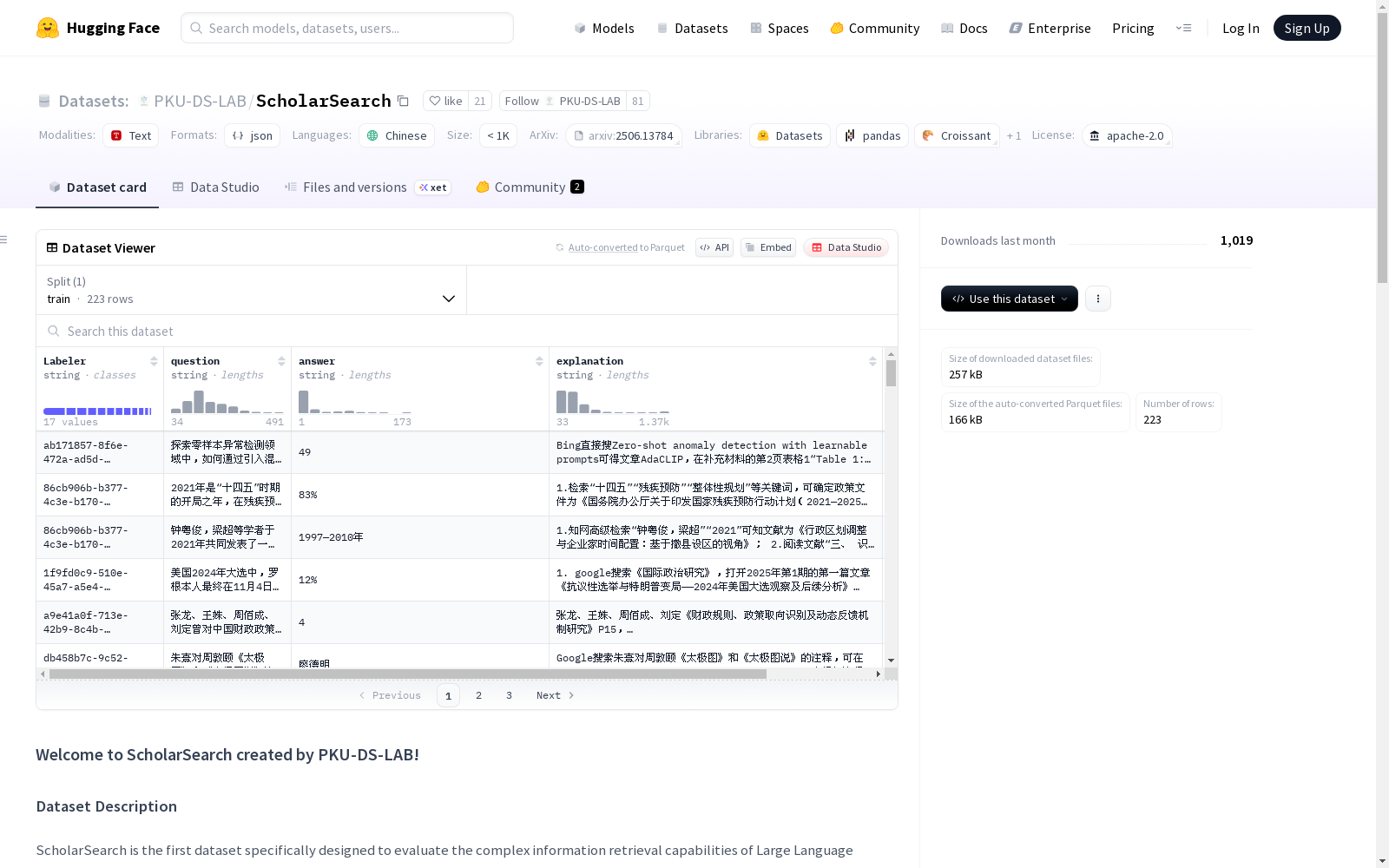Sort by the explanation column

tap(872, 361)
